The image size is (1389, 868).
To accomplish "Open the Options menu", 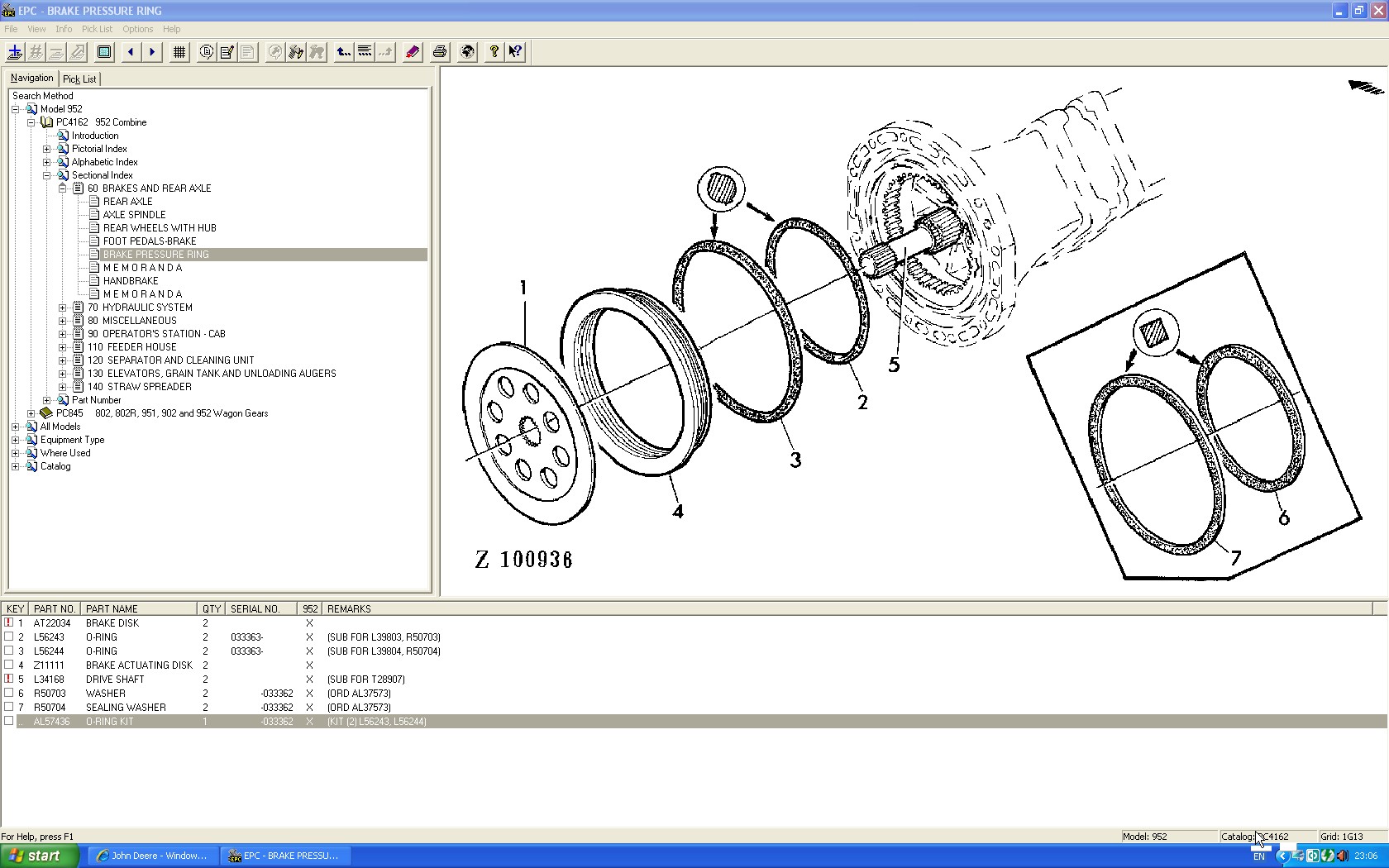I will coord(138,29).
